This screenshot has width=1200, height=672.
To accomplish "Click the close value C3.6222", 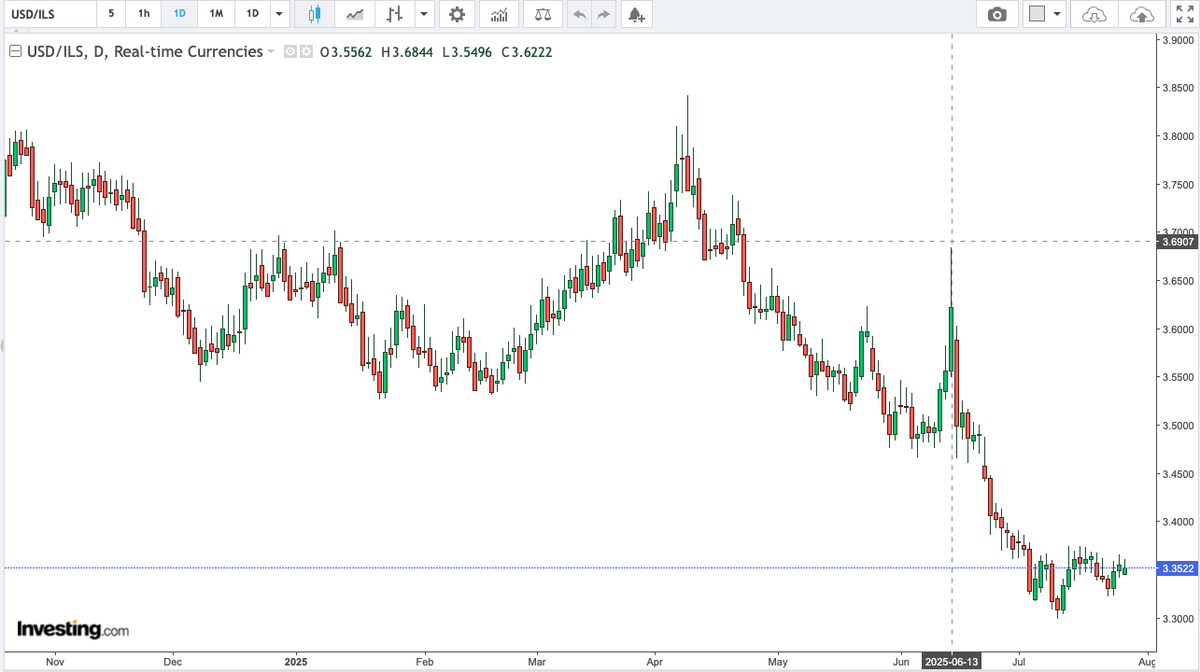I will (x=525, y=51).
